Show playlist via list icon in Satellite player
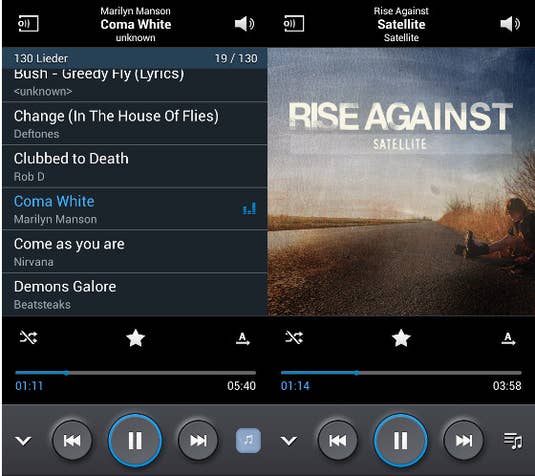This screenshot has width=535, height=476. click(513, 441)
